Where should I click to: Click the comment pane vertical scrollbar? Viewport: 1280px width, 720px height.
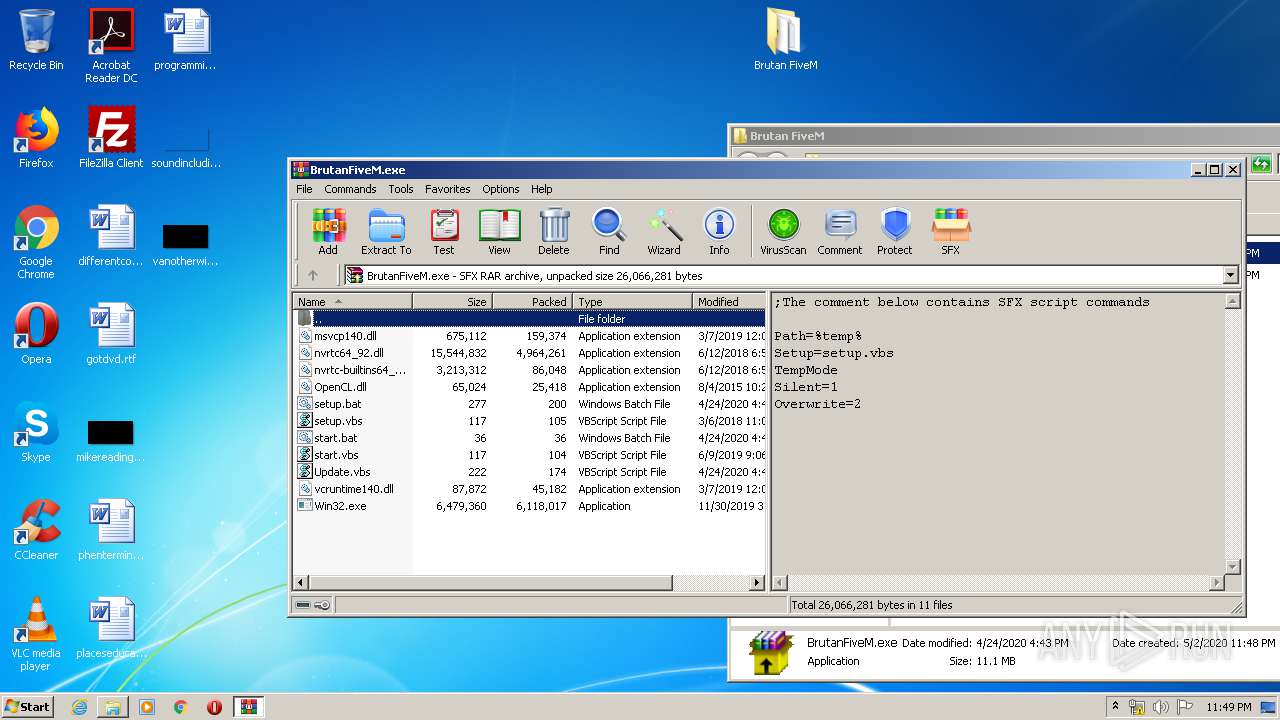[x=1233, y=433]
